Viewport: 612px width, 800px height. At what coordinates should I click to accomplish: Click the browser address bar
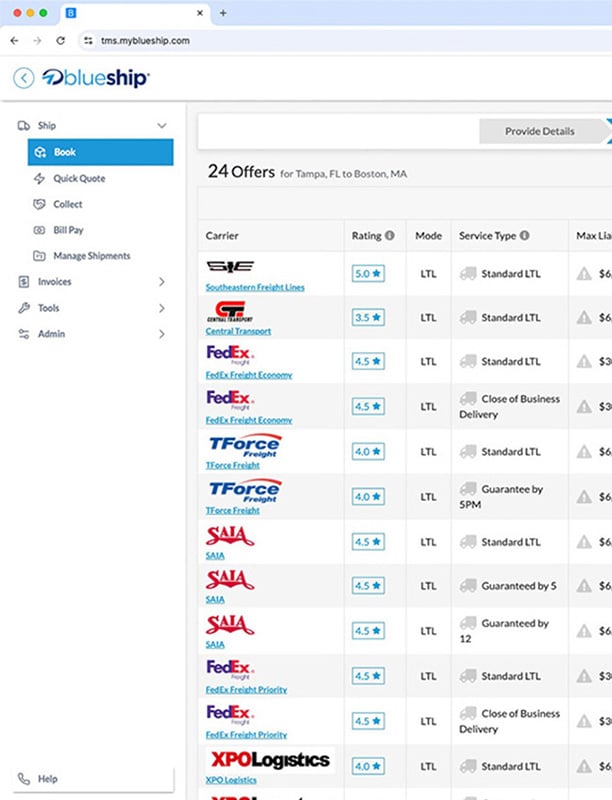[x=300, y=41]
